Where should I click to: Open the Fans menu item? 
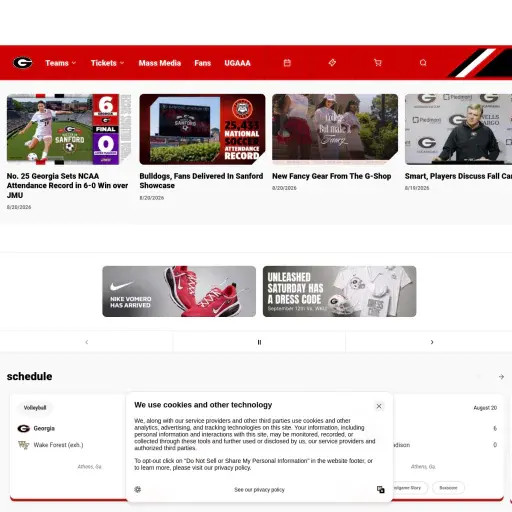203,63
